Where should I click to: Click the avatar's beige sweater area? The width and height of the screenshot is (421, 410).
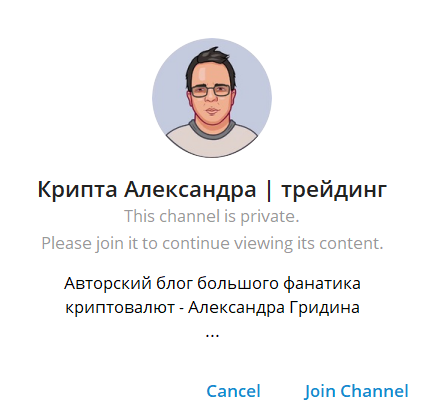[212, 142]
